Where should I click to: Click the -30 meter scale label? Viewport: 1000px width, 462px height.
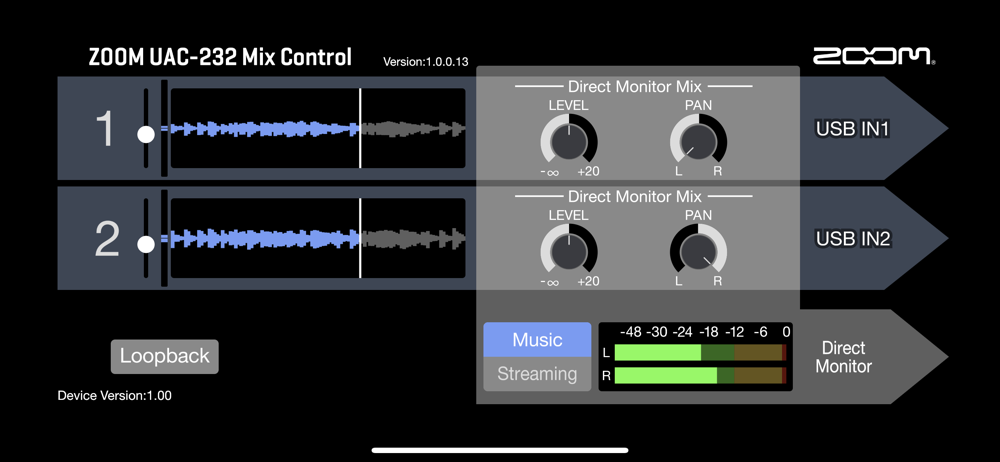tap(657, 332)
